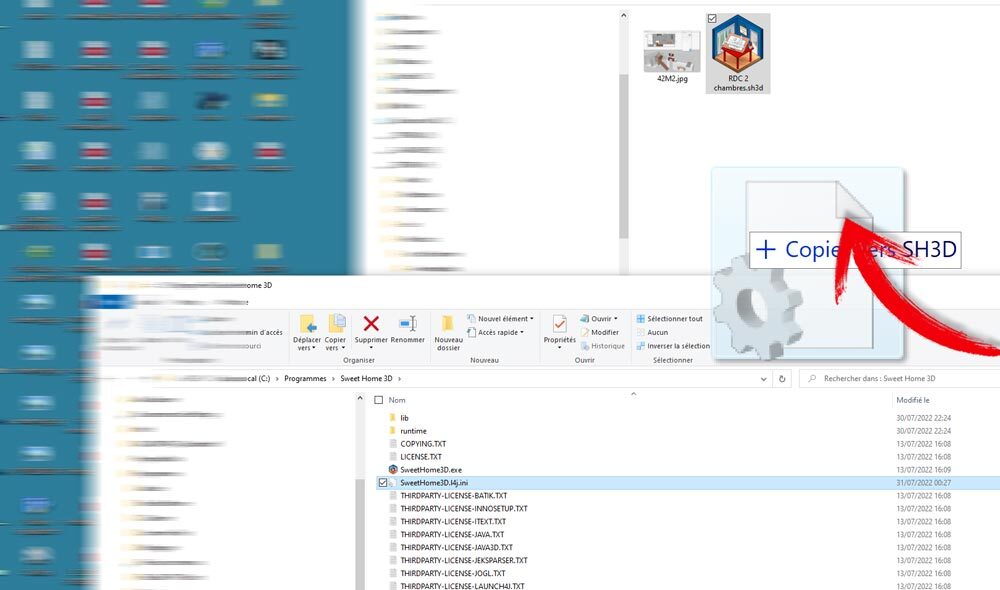Click the Nouveau dossier icon
The image size is (1000, 590).
click(448, 323)
